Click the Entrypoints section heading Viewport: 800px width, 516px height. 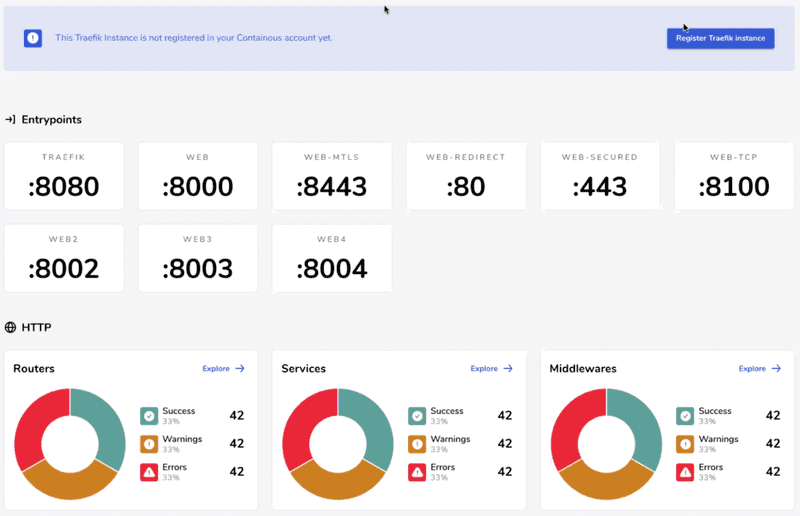coord(52,119)
